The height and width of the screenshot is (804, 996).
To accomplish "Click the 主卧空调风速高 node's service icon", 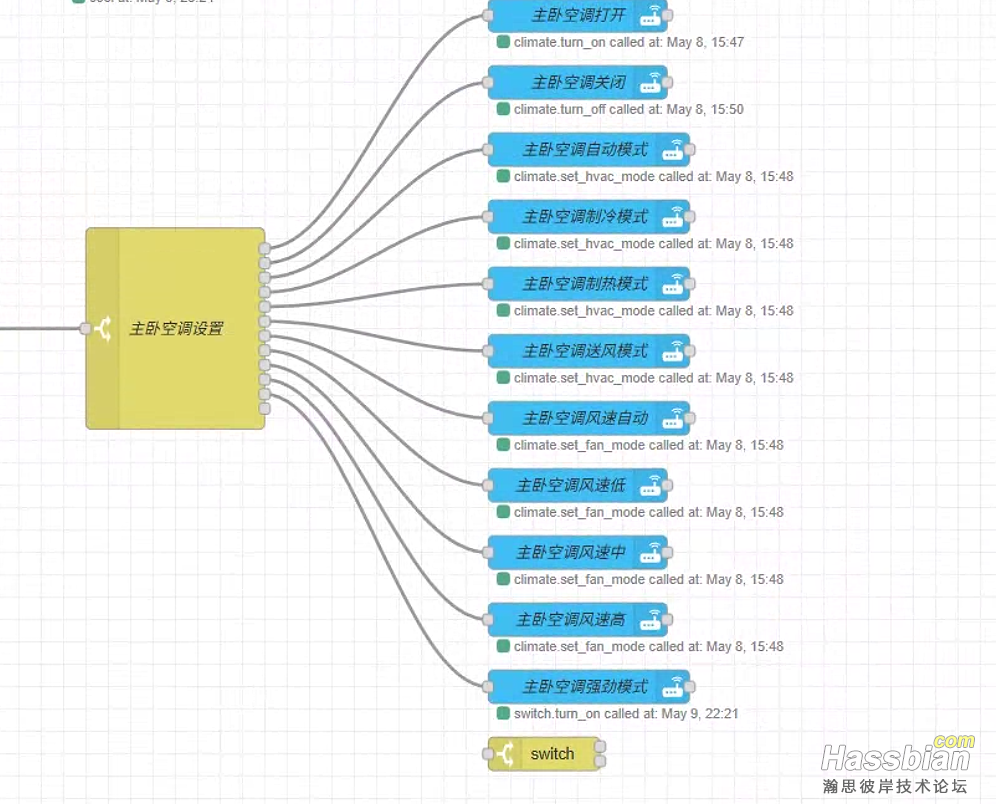I will coord(650,620).
